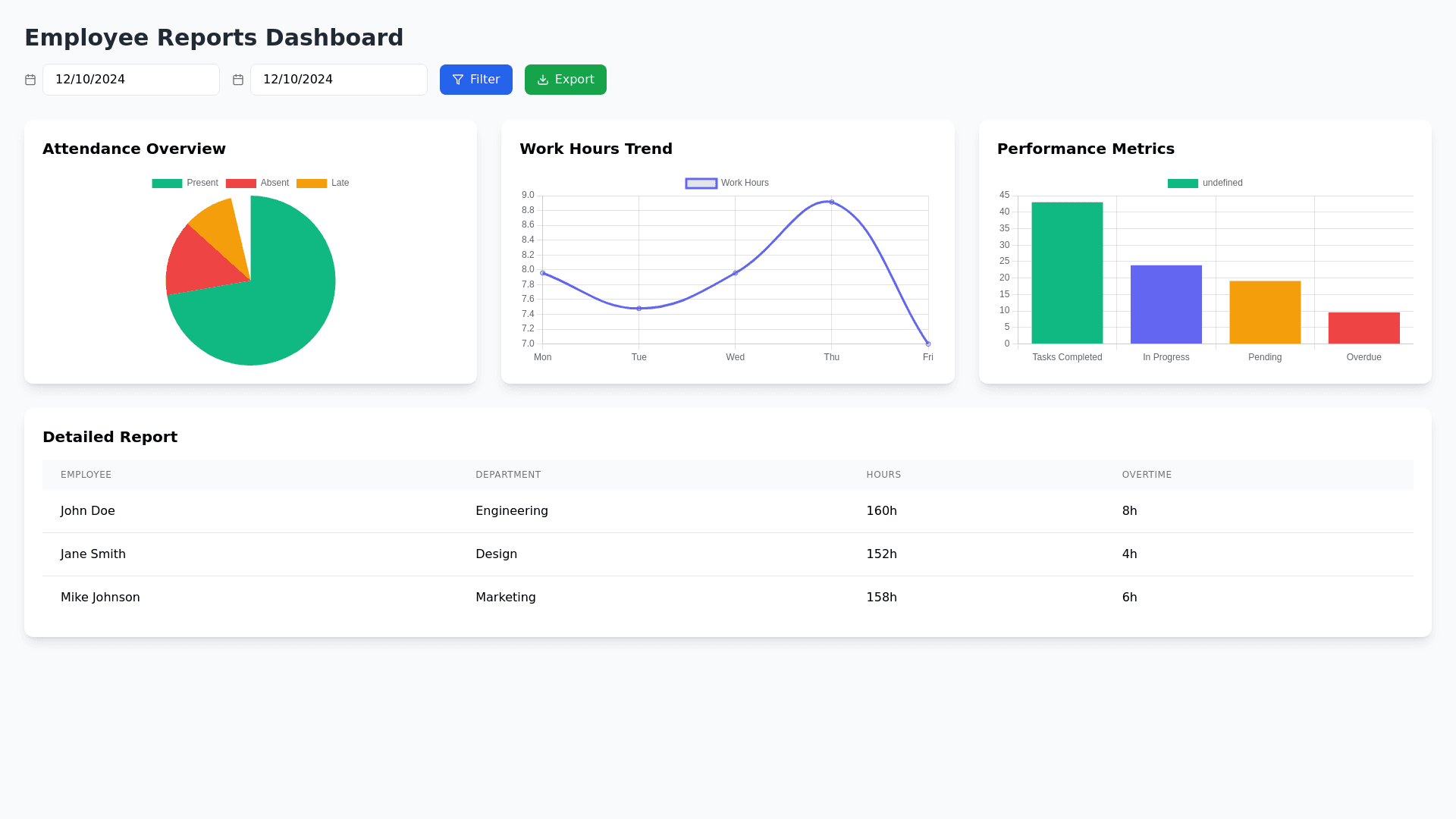Click the calendar icon beside first date field
This screenshot has height=819, width=1456.
[x=30, y=80]
